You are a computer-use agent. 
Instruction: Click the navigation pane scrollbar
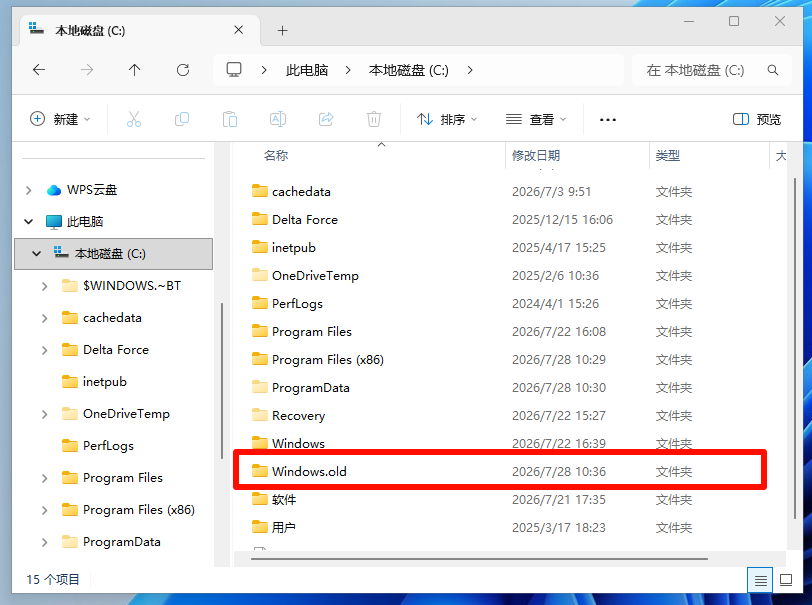pos(222,381)
